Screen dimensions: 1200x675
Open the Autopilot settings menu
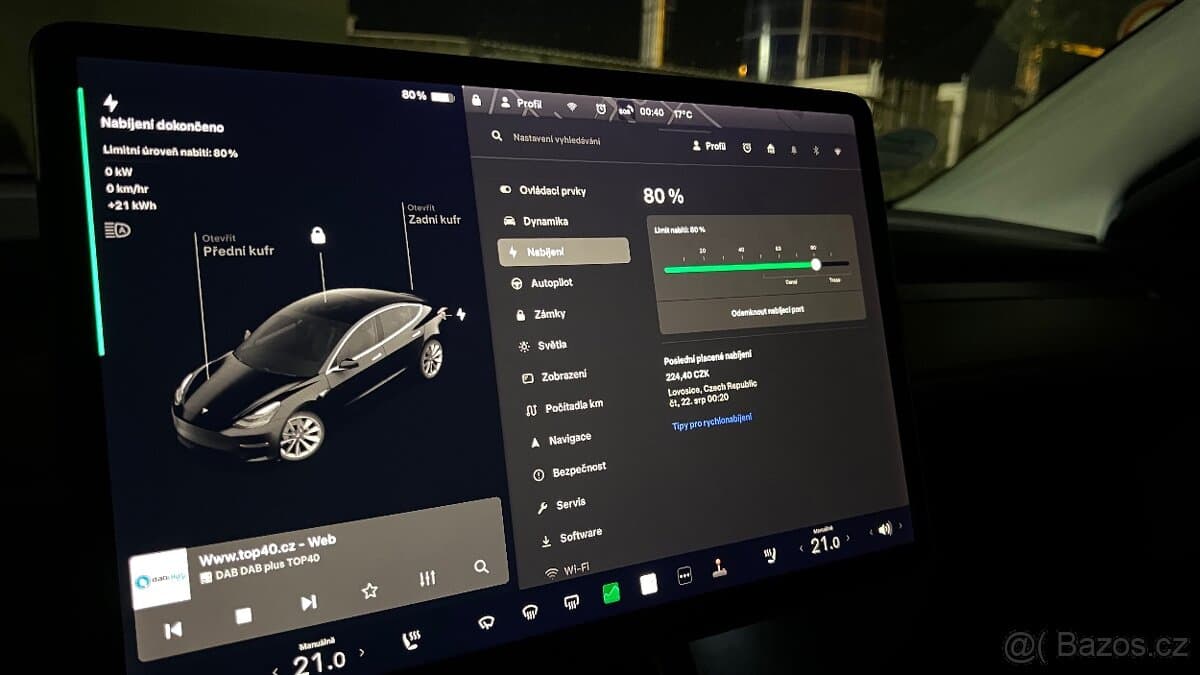coord(542,283)
